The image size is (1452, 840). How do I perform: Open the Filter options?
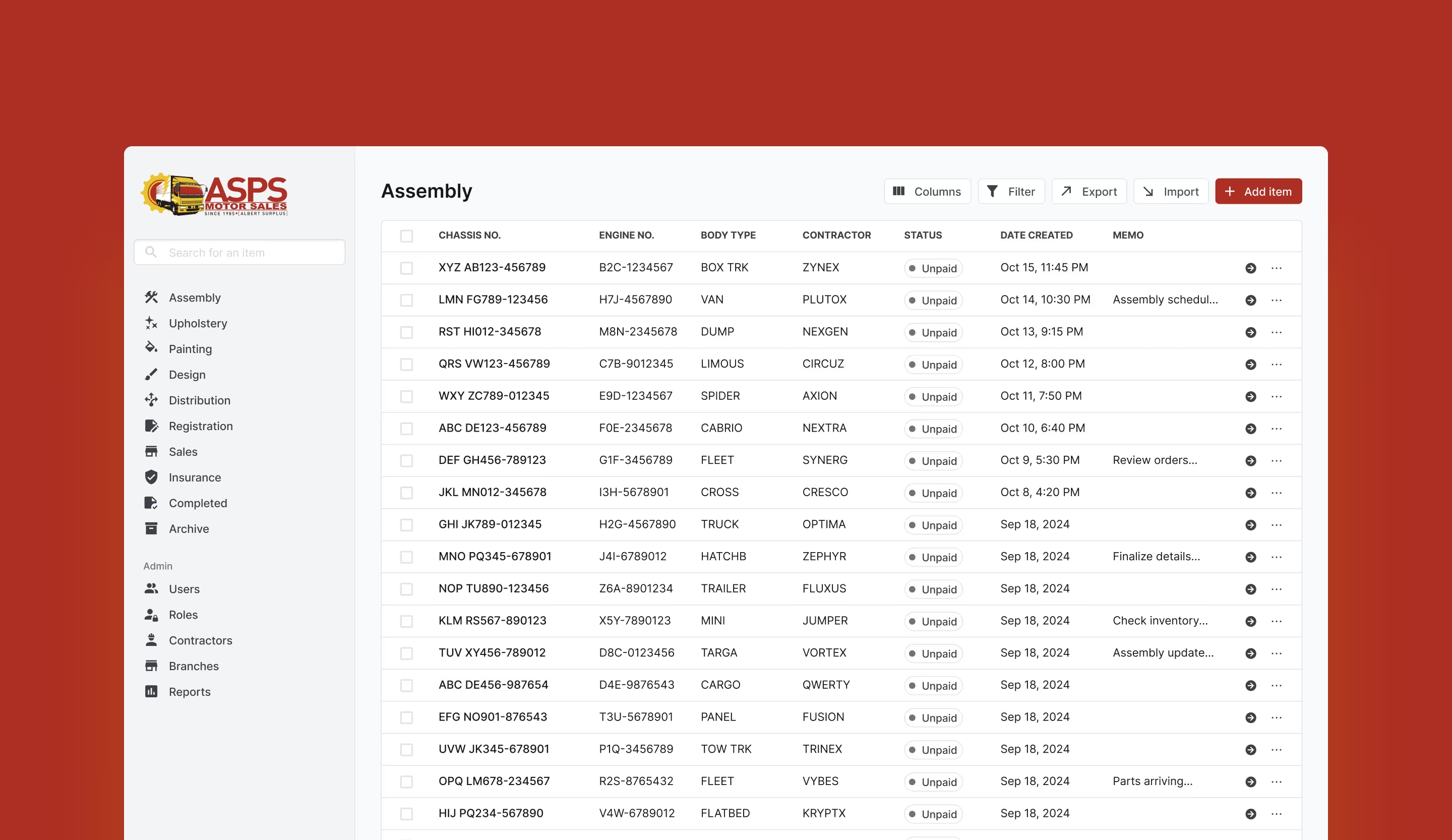tap(1011, 191)
